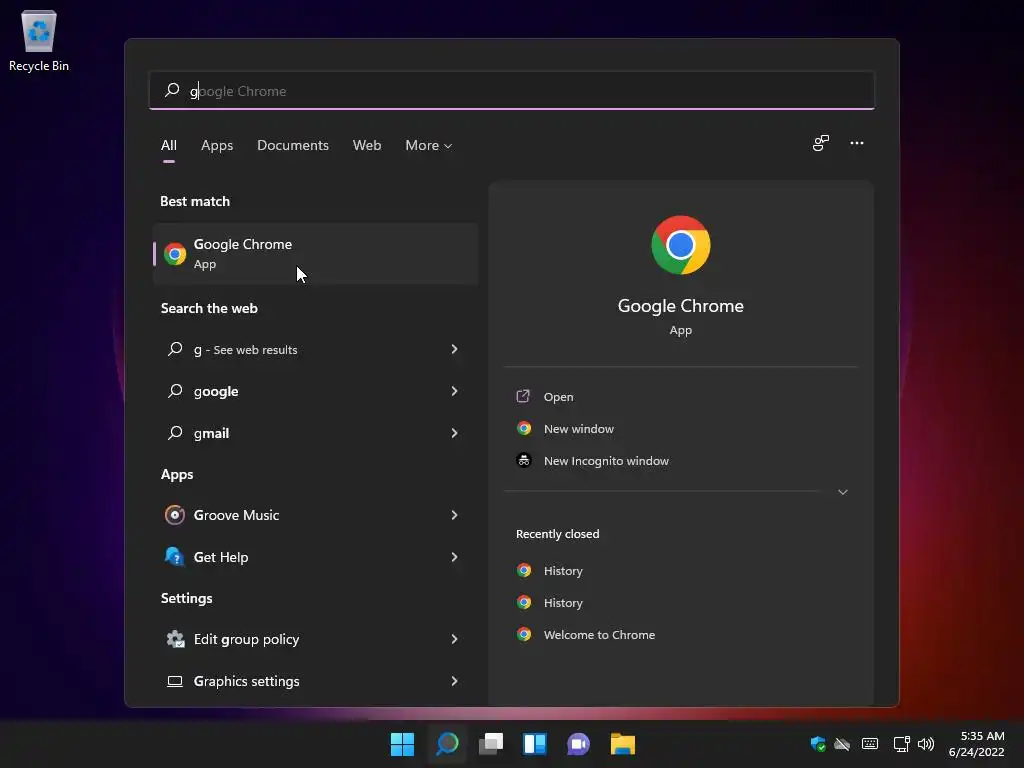Expand arrow next to 'gmail' suggestion
Viewport: 1024px width, 768px height.
click(x=454, y=433)
